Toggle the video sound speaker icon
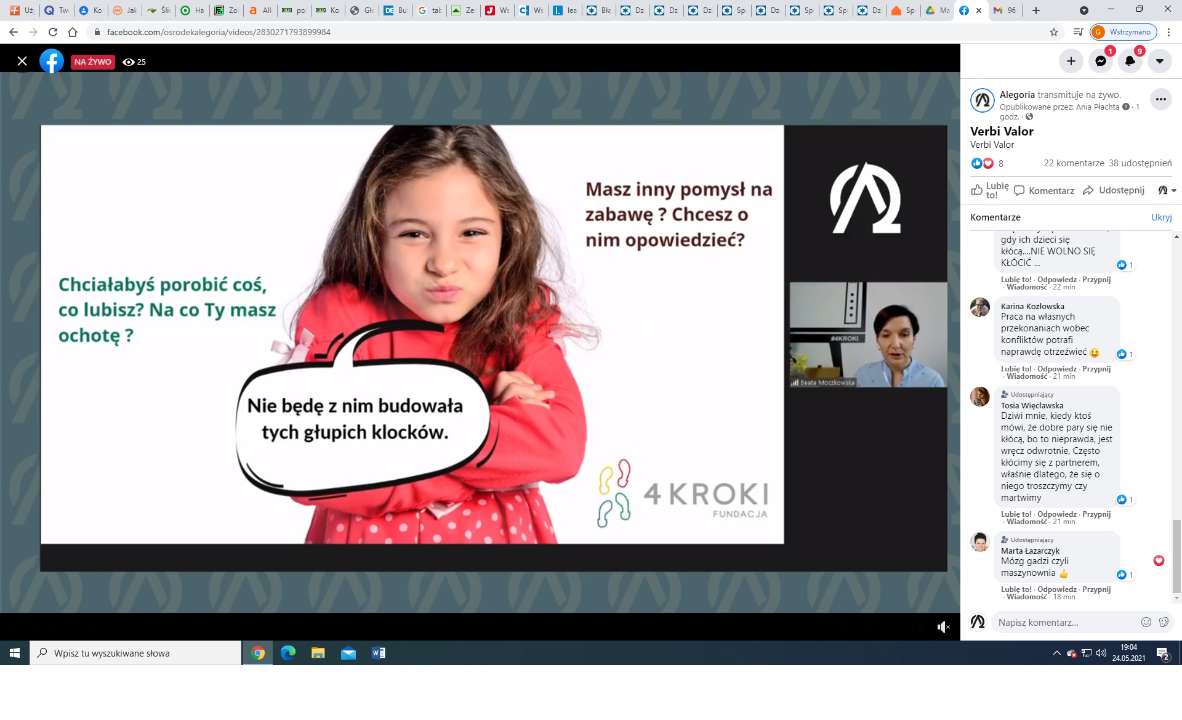Image resolution: width=1182 pixels, height=720 pixels. 942,627
